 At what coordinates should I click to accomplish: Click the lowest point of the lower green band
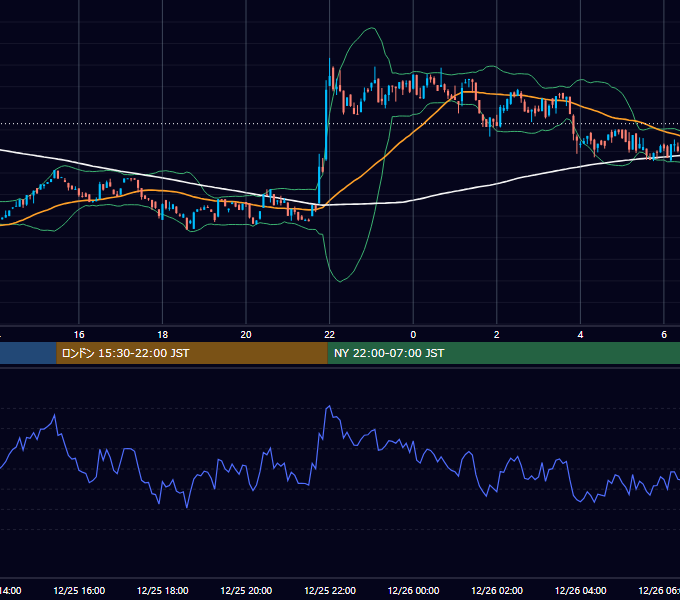click(340, 281)
